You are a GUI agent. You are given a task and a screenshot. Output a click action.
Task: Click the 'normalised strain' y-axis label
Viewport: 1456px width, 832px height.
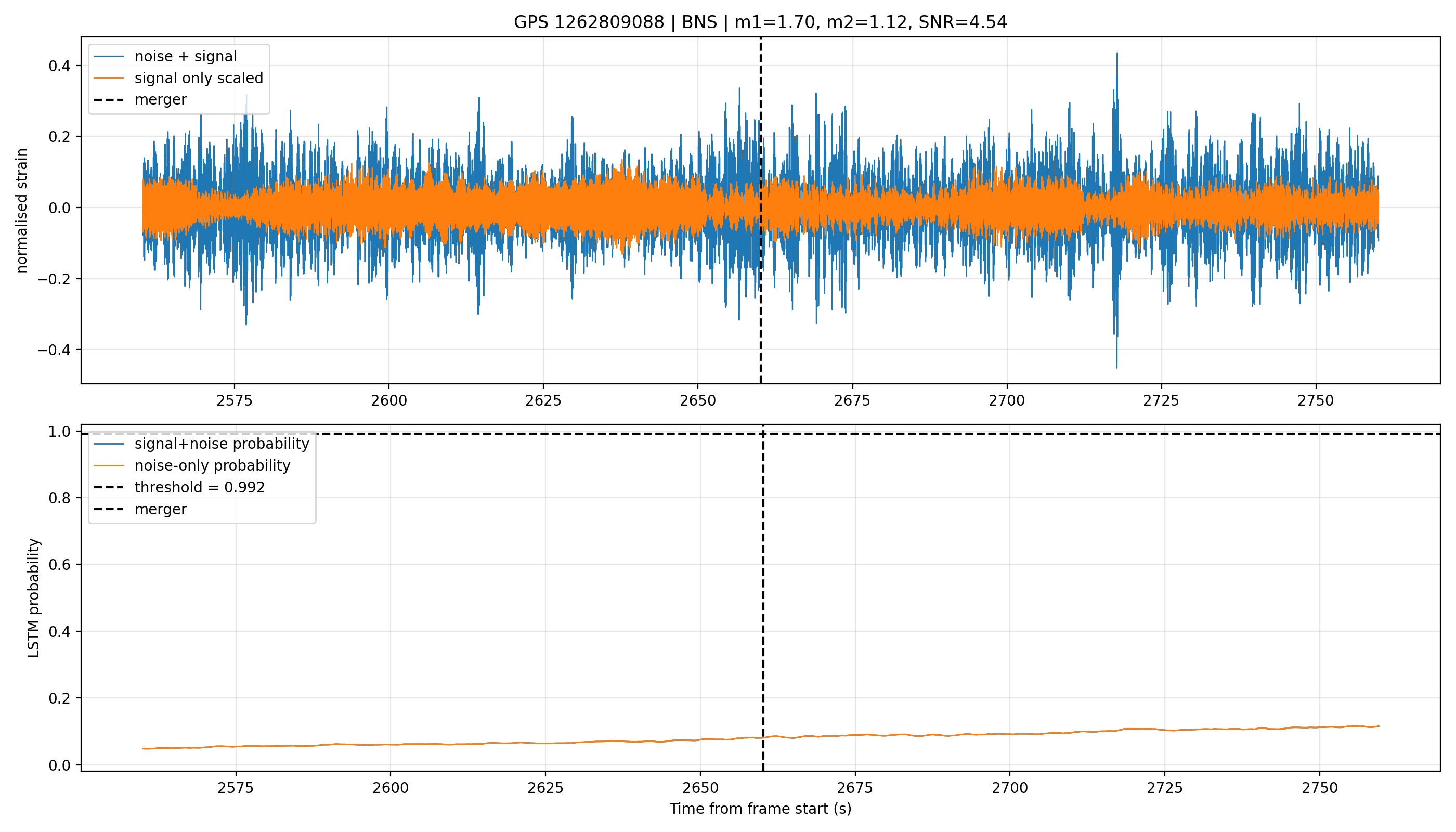pyautogui.click(x=22, y=211)
